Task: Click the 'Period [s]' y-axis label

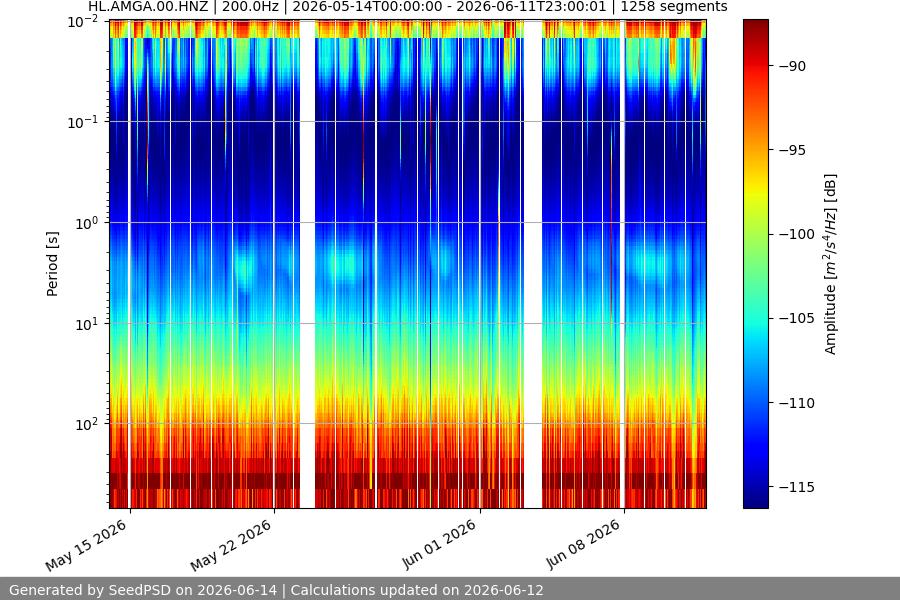Action: (52, 264)
